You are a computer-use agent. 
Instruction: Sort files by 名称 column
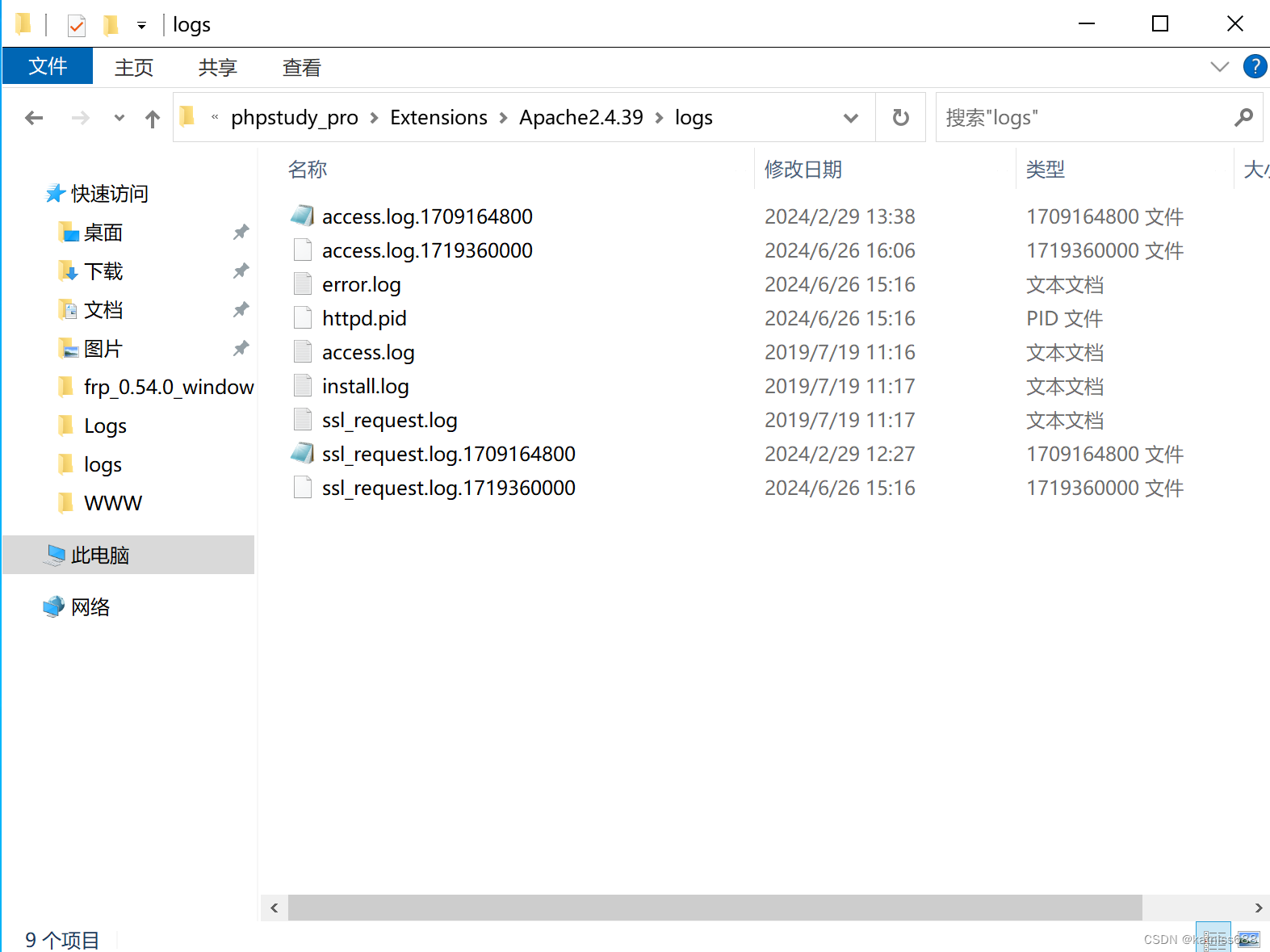[308, 170]
